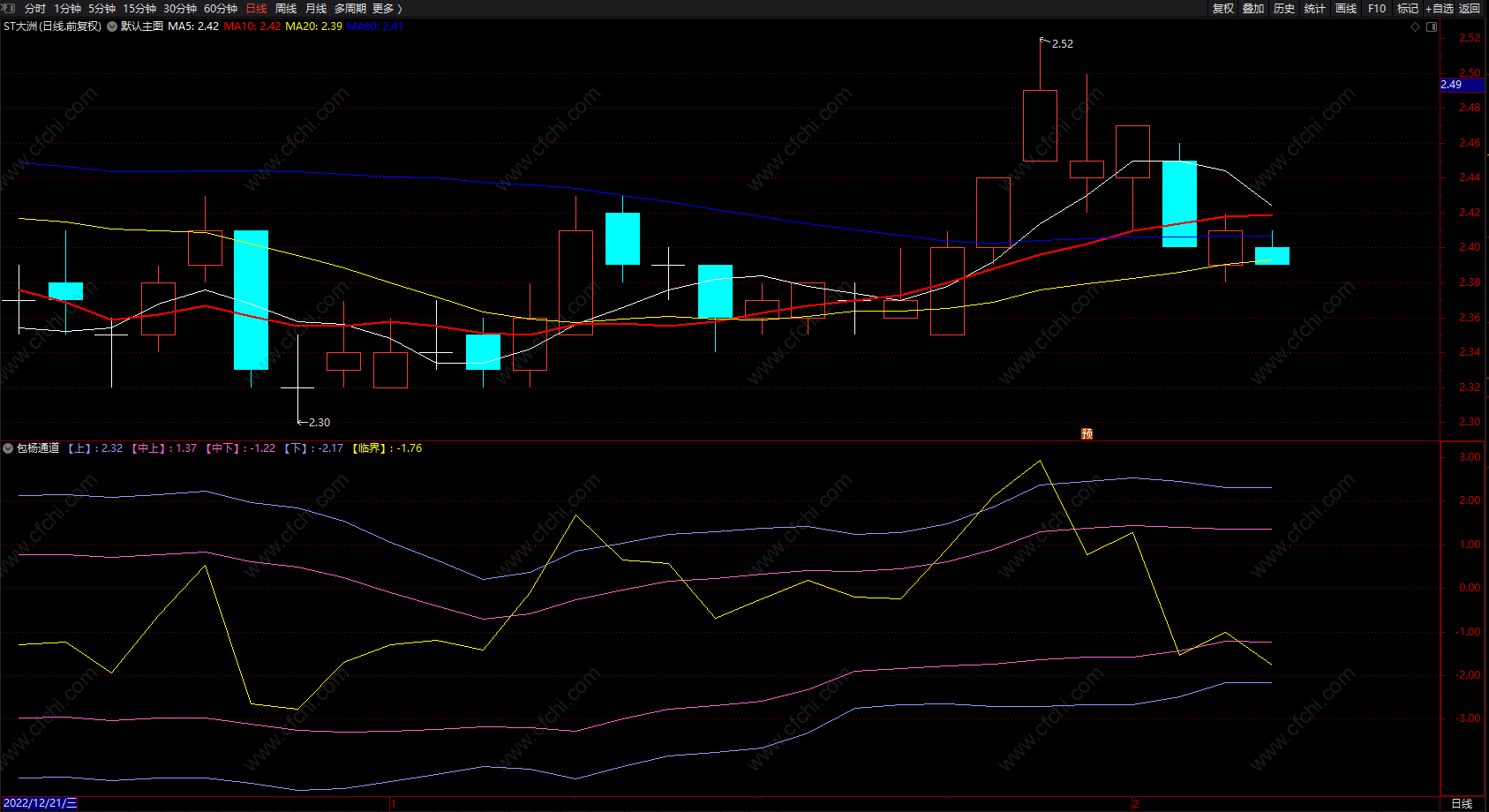Click the 默认主图 indicator label
This screenshot has width=1489, height=812.
point(142,26)
